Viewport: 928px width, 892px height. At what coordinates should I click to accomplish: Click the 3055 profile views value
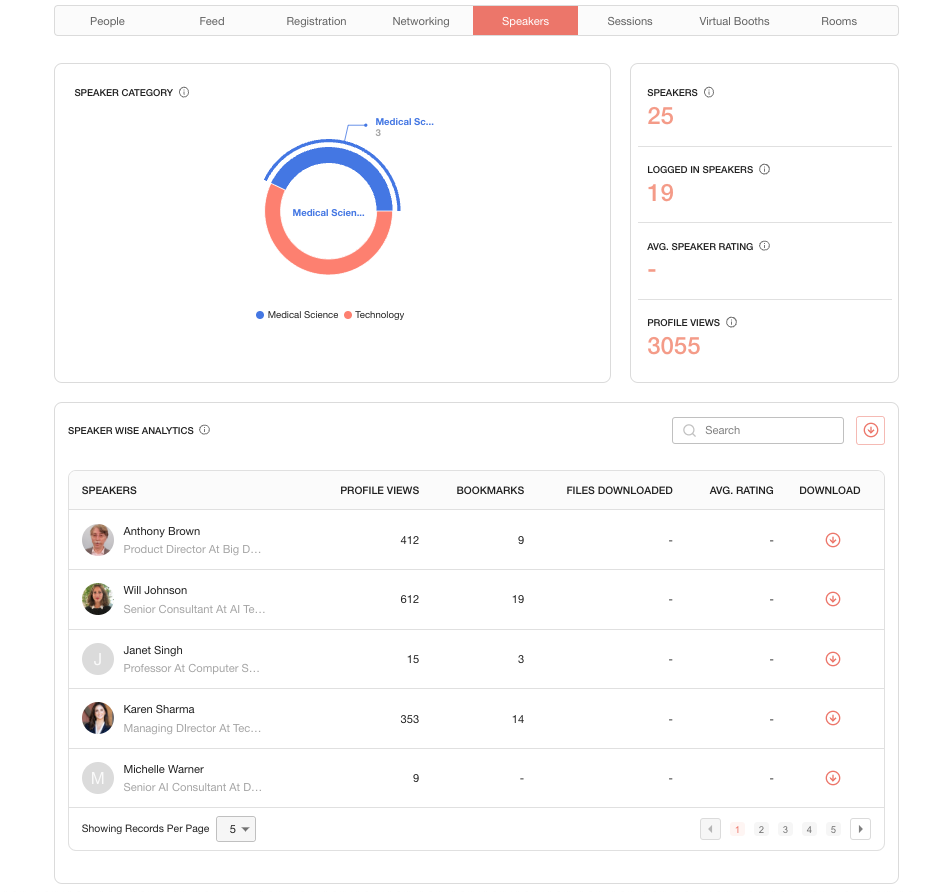[674, 346]
